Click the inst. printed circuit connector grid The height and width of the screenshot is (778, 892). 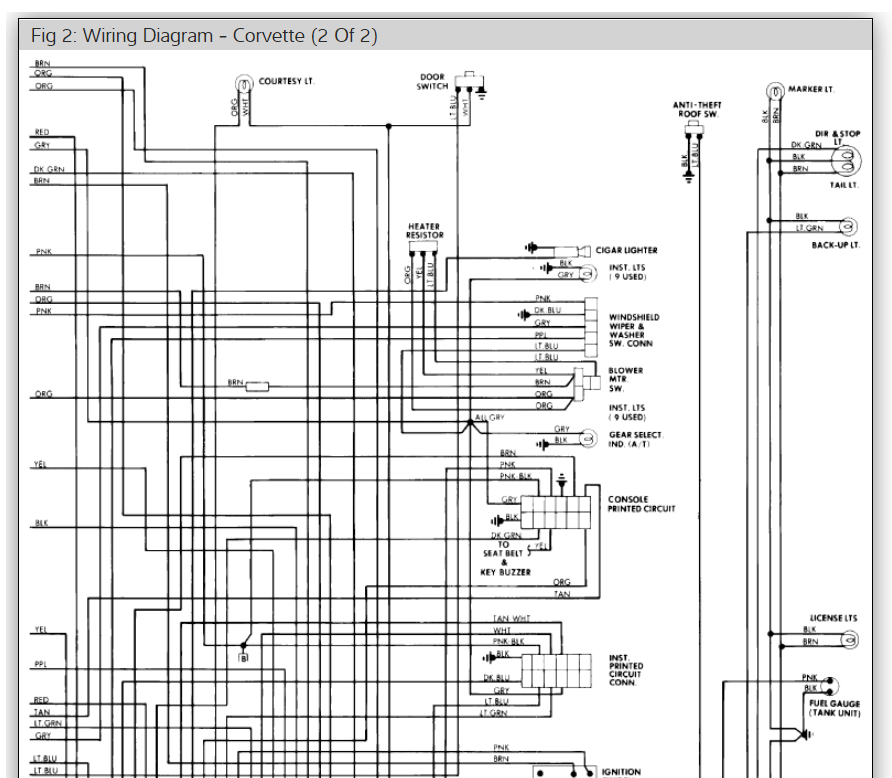tap(556, 671)
